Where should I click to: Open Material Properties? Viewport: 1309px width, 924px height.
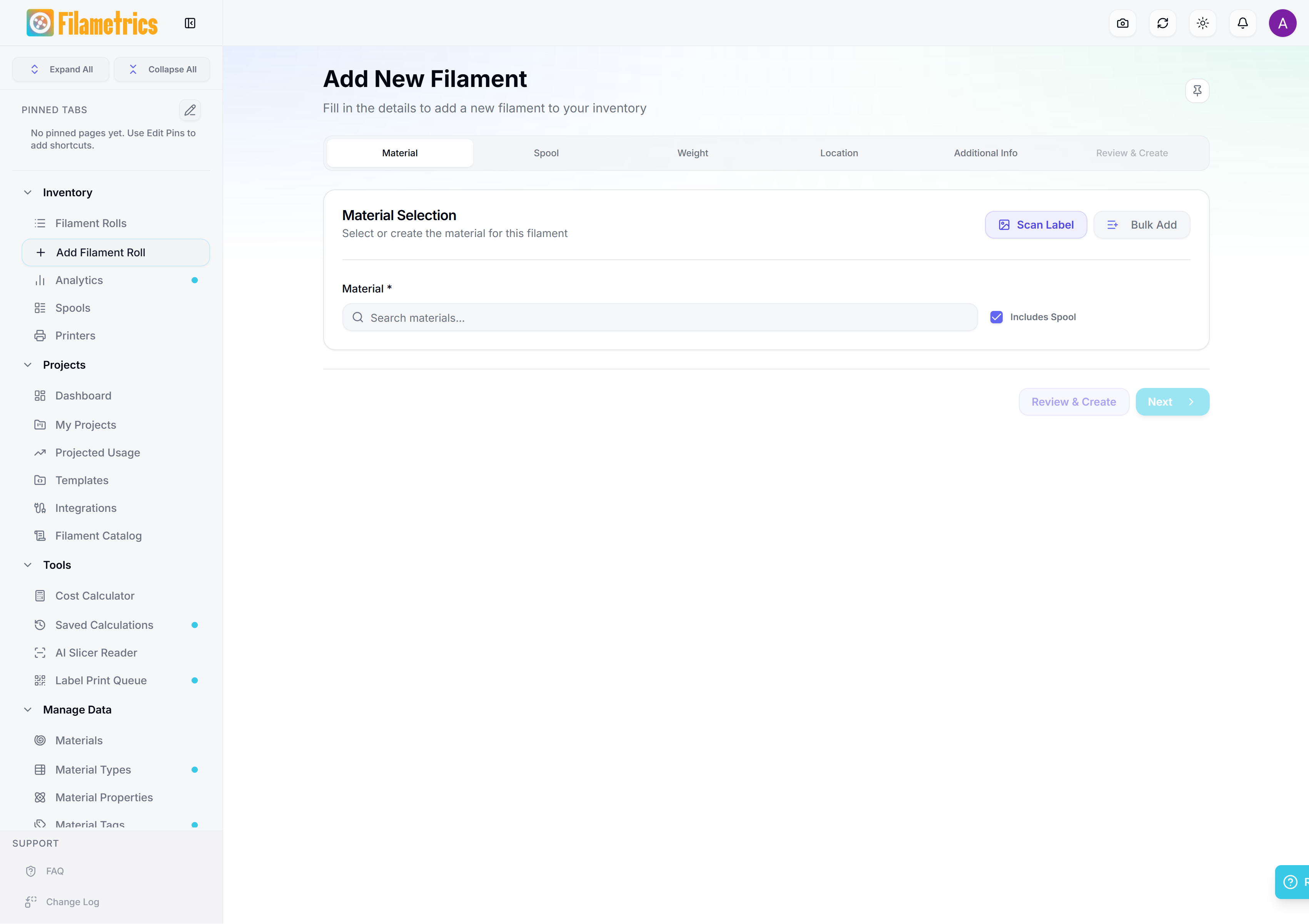(x=116, y=797)
